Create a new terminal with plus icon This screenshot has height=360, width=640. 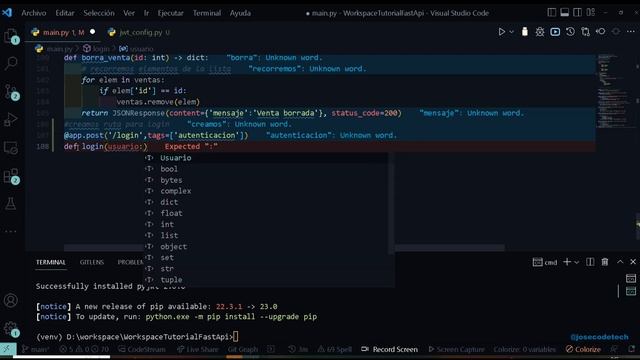click(567, 262)
